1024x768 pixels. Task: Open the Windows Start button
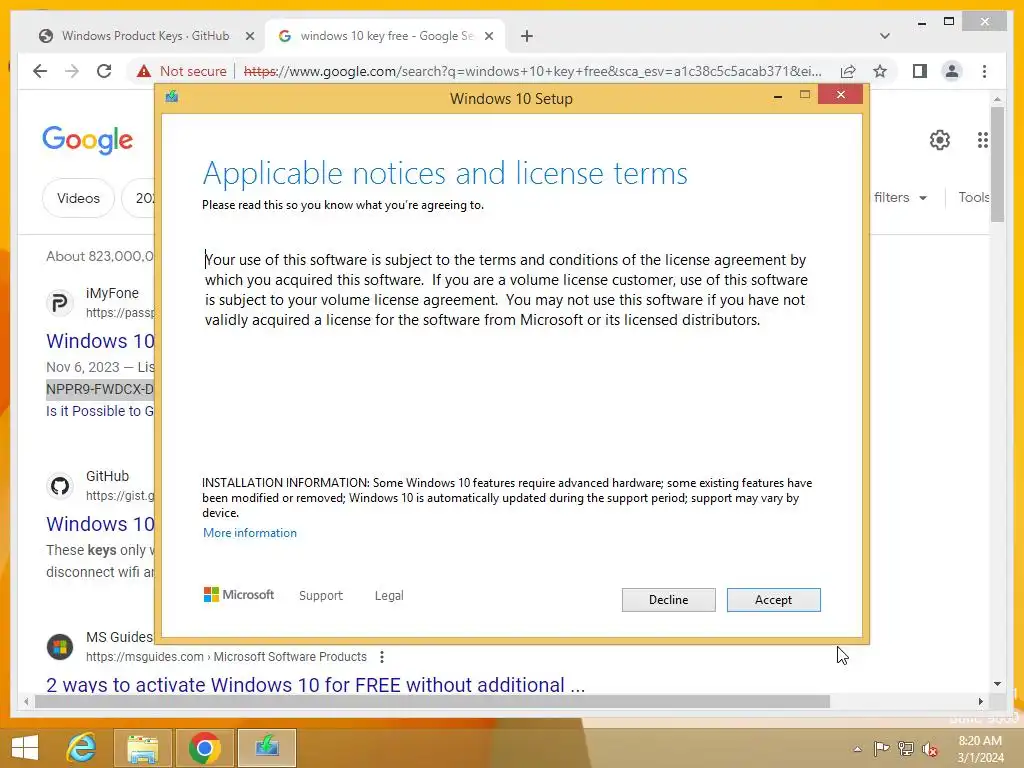click(x=25, y=748)
